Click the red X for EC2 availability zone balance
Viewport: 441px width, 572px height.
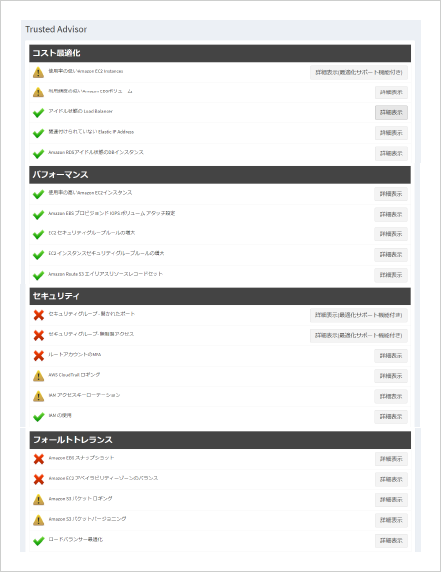[x=39, y=479]
